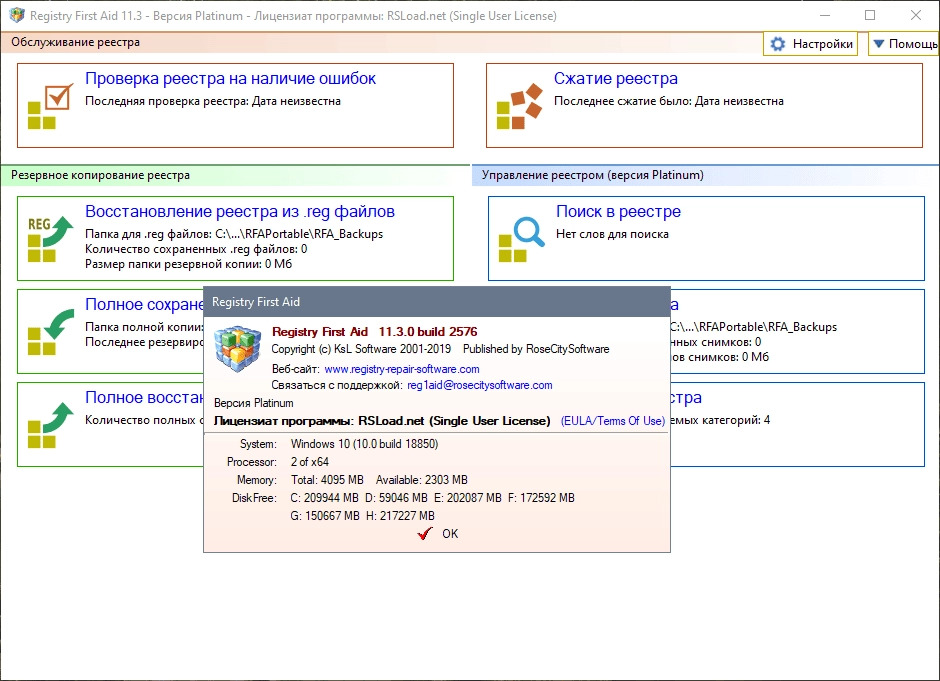Click text Последняя проверка реестра: Дата неизвестна
The image size is (940, 681).
(213, 101)
